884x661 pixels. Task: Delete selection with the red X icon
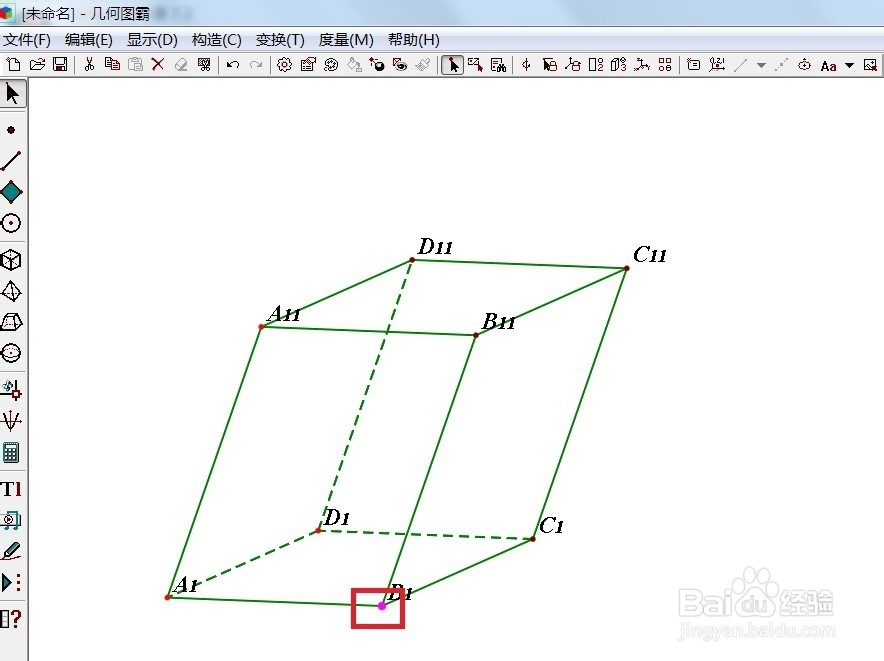point(158,65)
